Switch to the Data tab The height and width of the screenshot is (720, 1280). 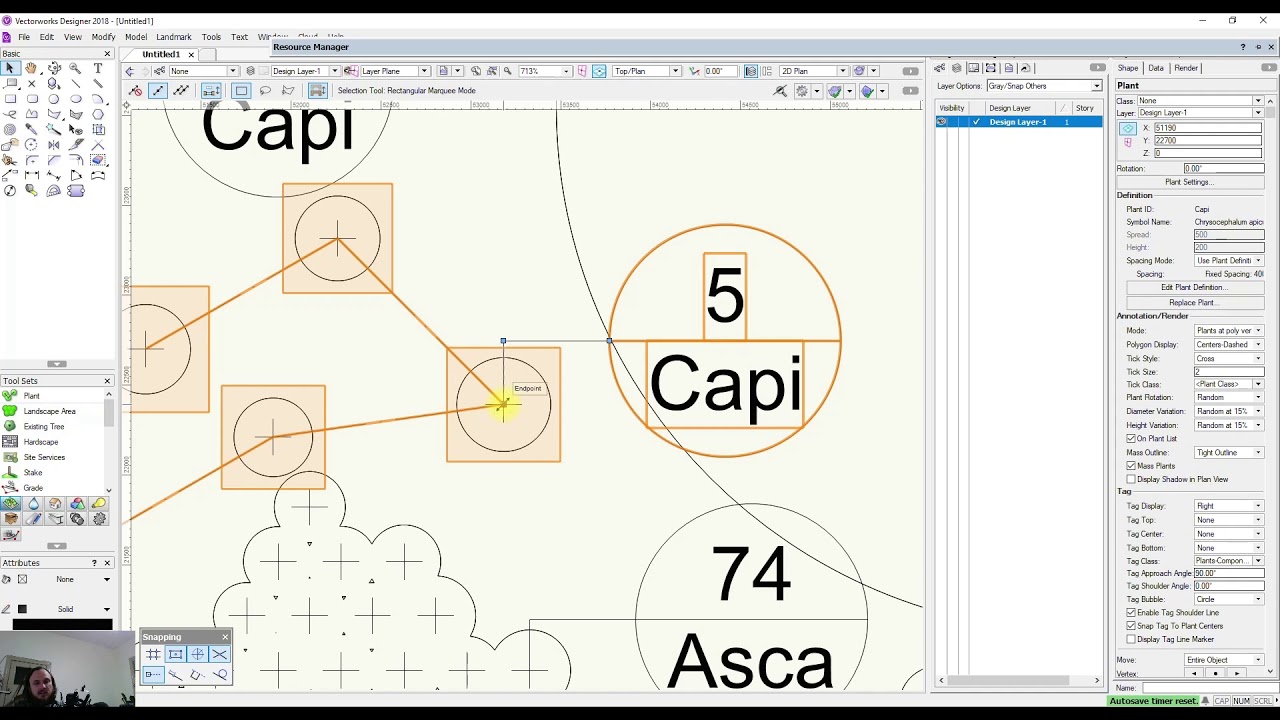1156,68
